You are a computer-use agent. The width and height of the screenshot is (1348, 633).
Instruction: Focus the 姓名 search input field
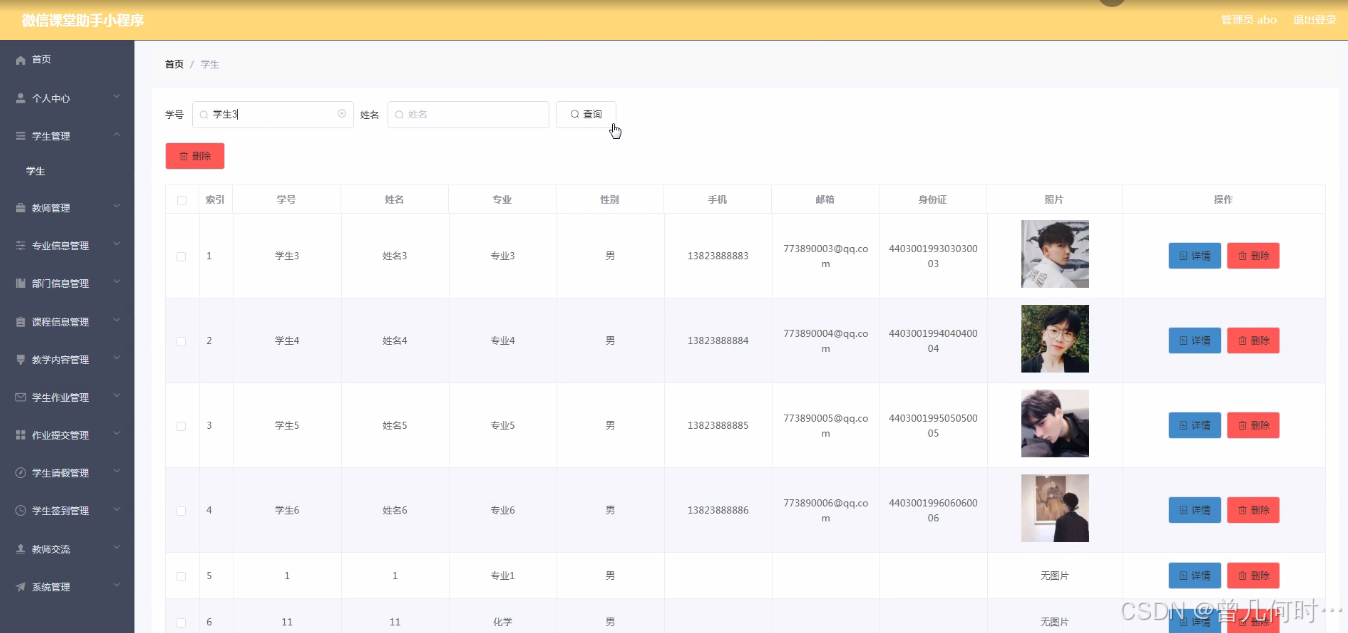pos(468,114)
